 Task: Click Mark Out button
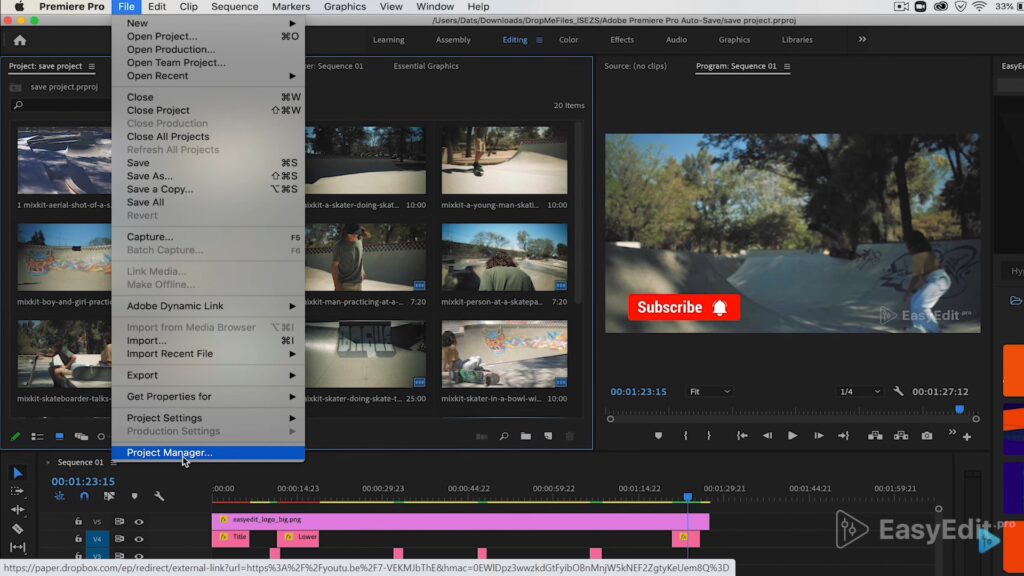point(709,436)
